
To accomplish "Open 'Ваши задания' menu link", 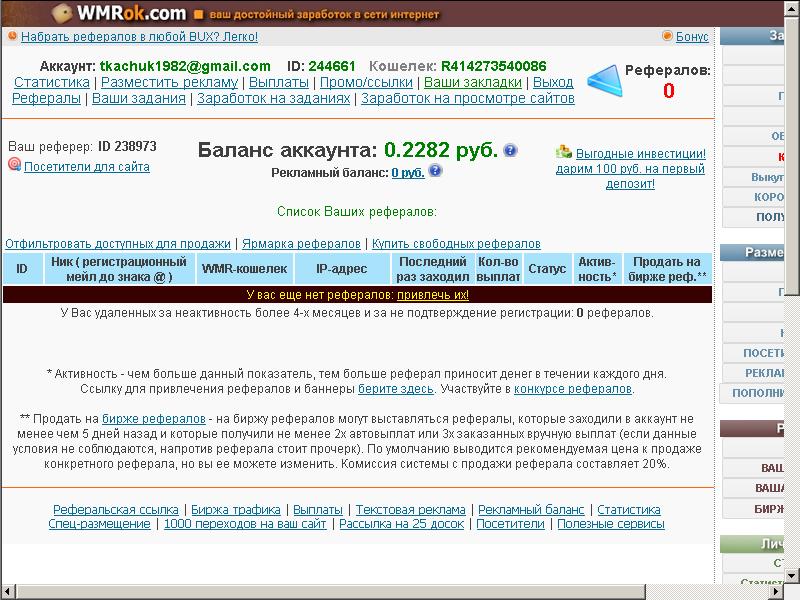I will pos(139,98).
